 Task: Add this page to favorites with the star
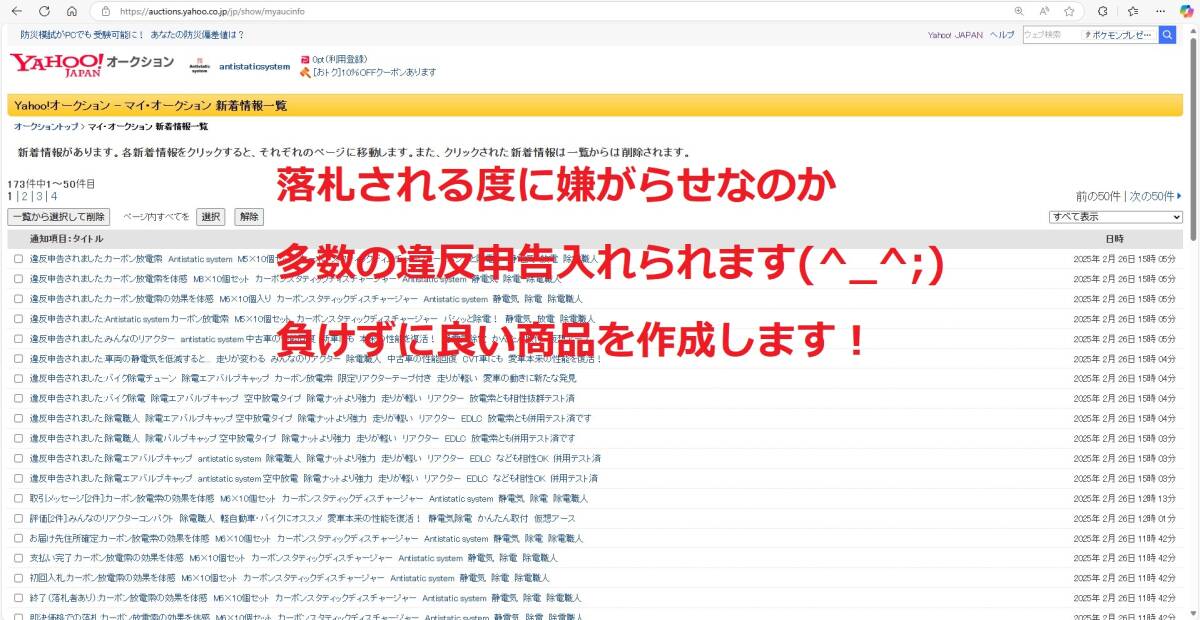click(x=1069, y=11)
